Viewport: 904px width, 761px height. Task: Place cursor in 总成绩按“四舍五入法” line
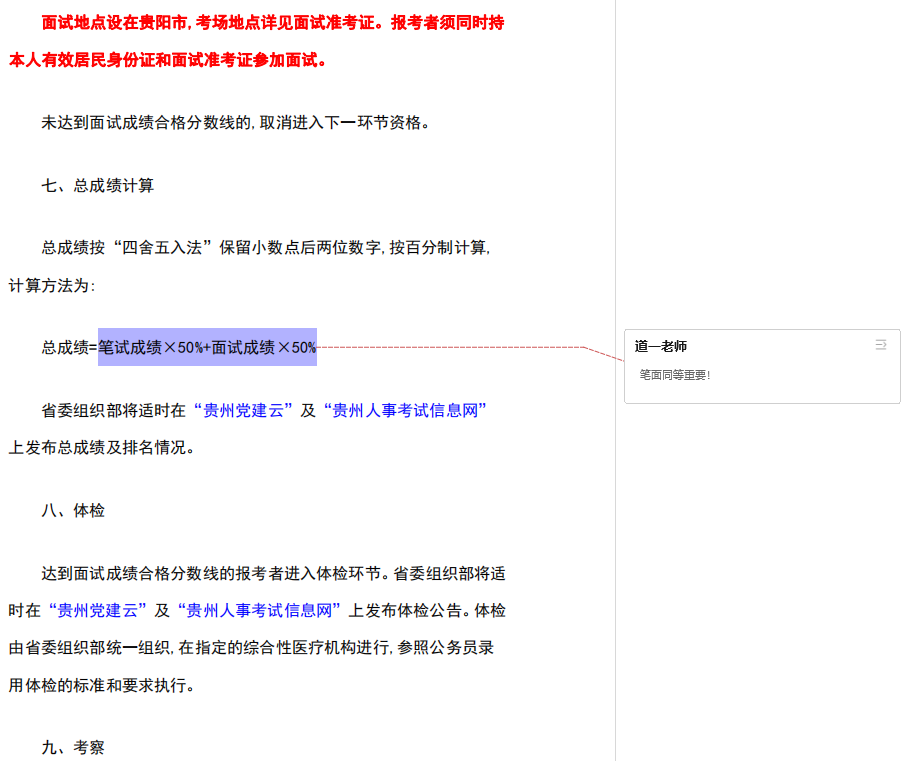point(265,248)
